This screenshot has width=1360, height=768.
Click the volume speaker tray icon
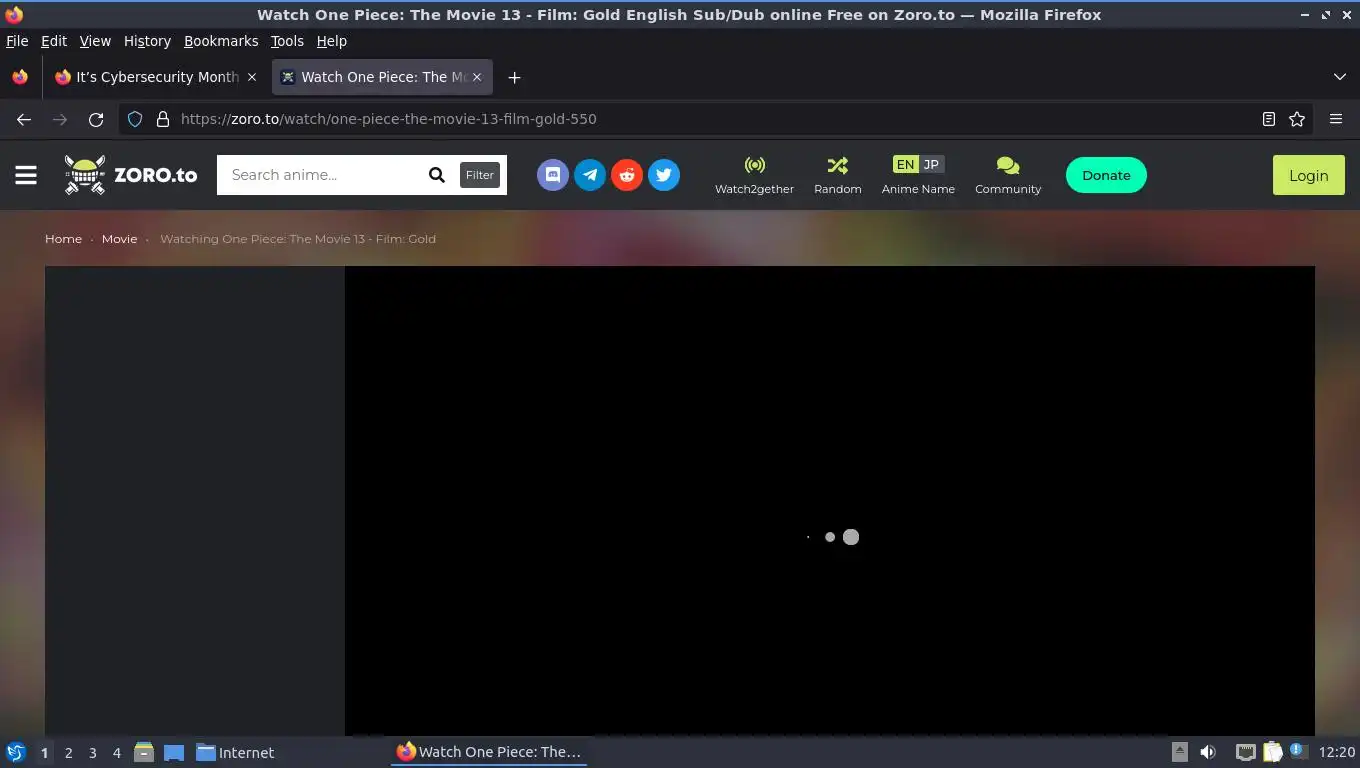pyautogui.click(x=1208, y=752)
